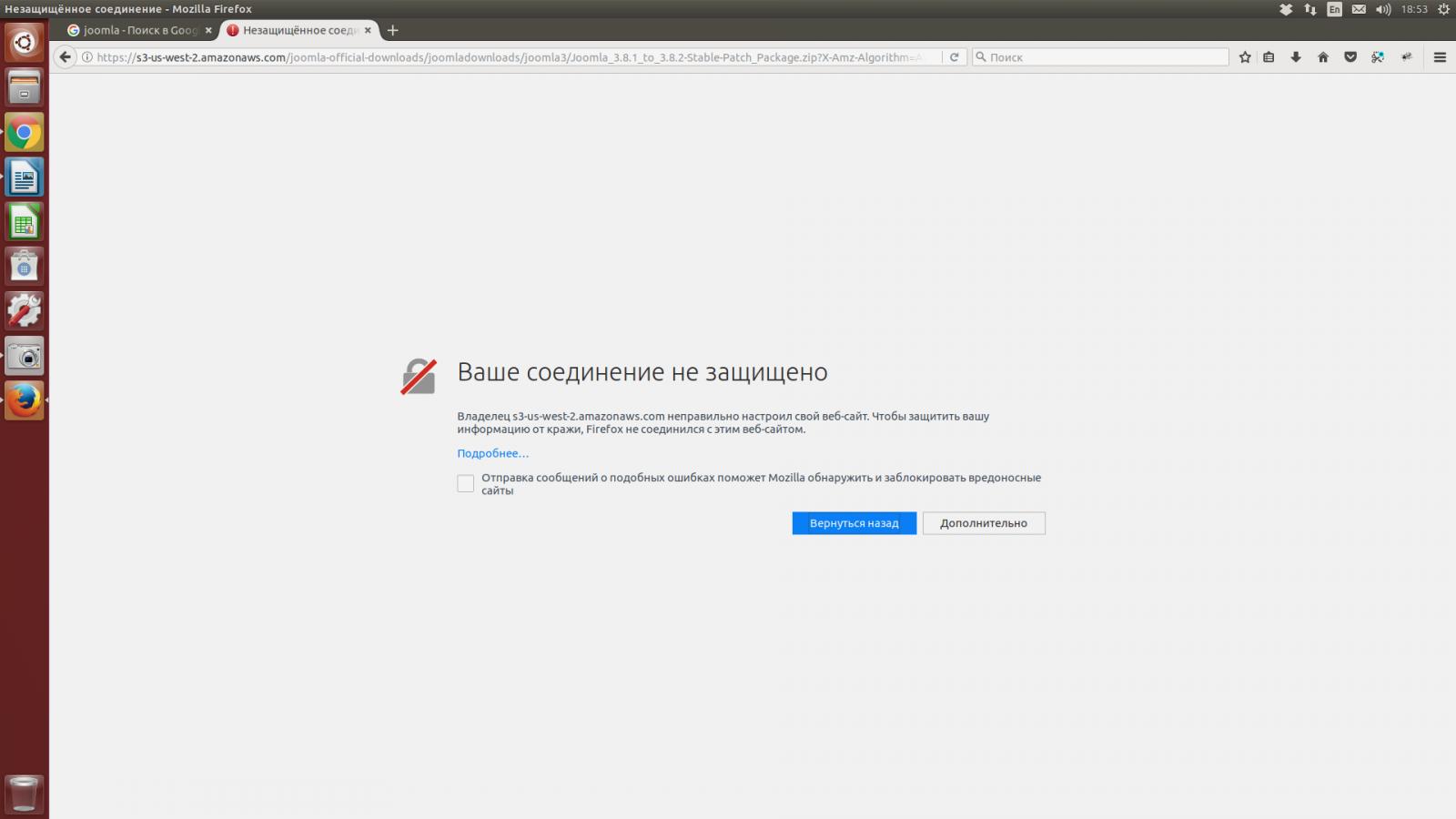Open the sound volume indicator
The width and height of the screenshot is (1456, 819).
pyautogui.click(x=1383, y=9)
